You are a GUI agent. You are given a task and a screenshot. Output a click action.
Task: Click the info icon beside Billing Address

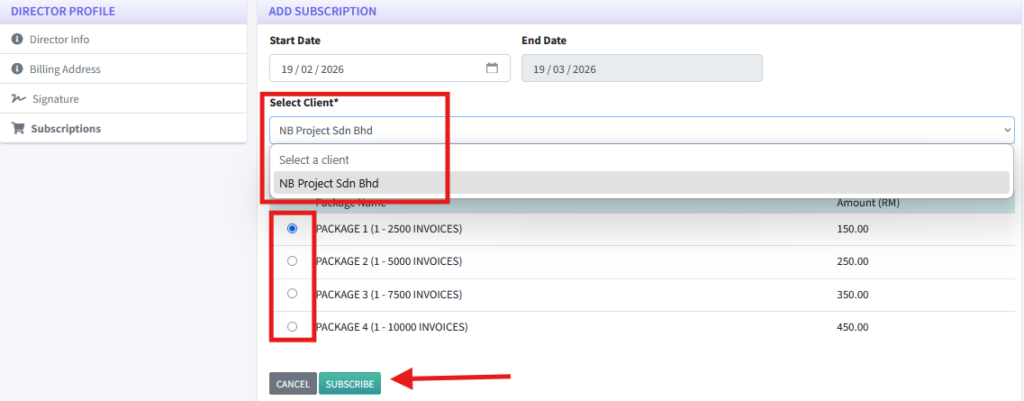click(17, 69)
